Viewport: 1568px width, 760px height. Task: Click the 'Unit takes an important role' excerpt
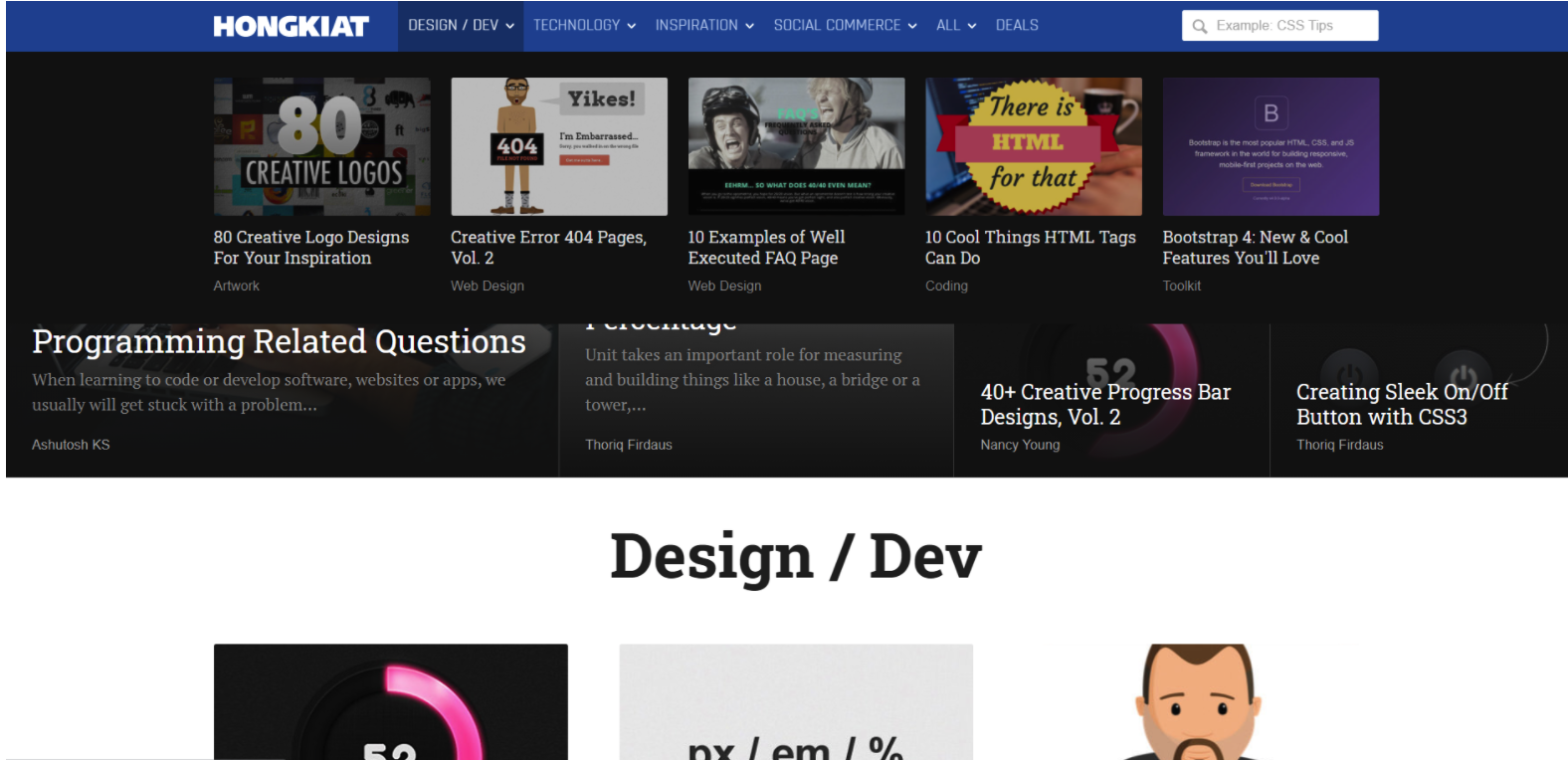pos(752,380)
